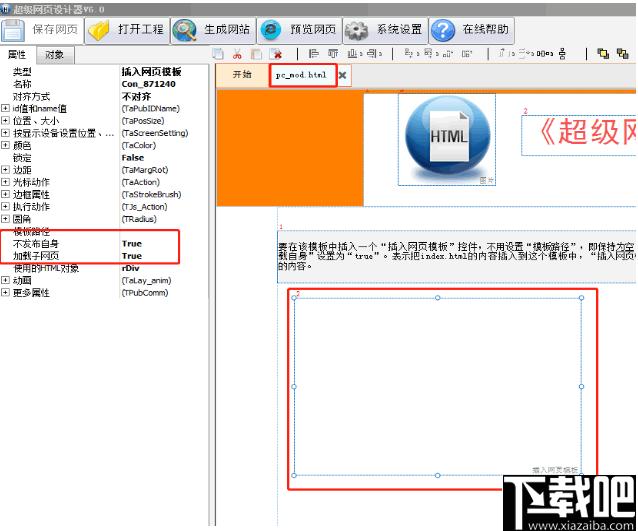Click the scissors cut icon in the toolbar
Screen dimensions: 638x531
point(238,54)
